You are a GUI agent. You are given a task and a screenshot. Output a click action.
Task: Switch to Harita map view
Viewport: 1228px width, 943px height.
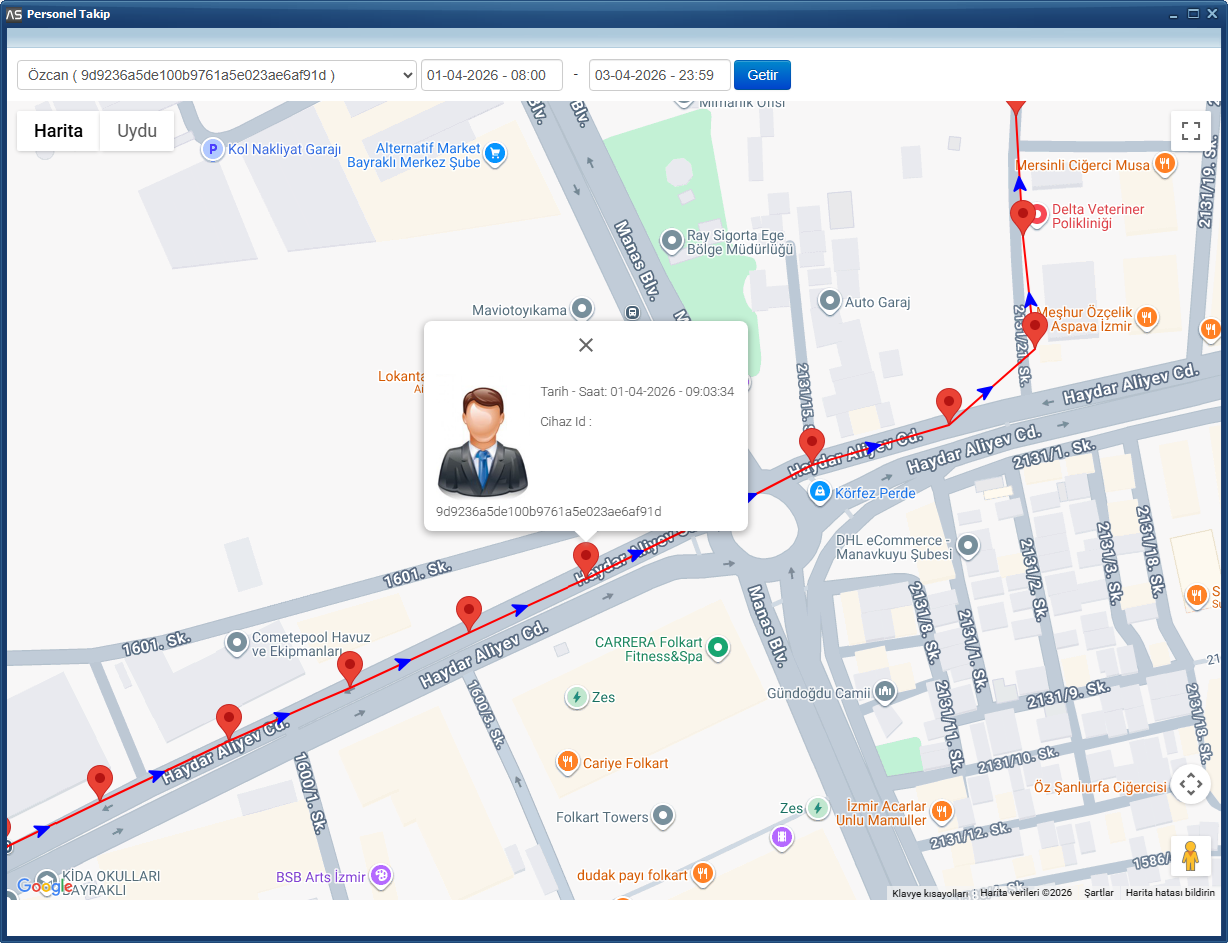pos(58,131)
